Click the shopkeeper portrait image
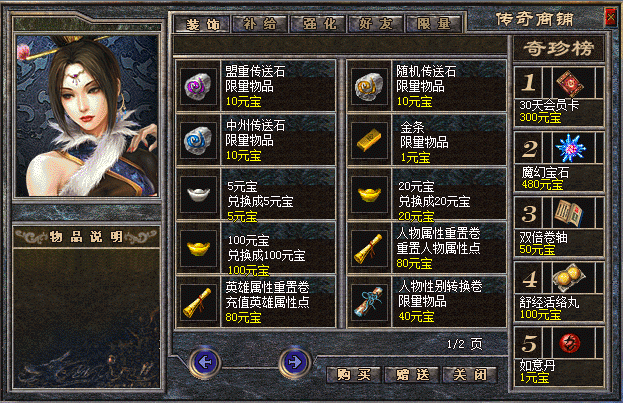The width and height of the screenshot is (623, 403). pos(87,116)
